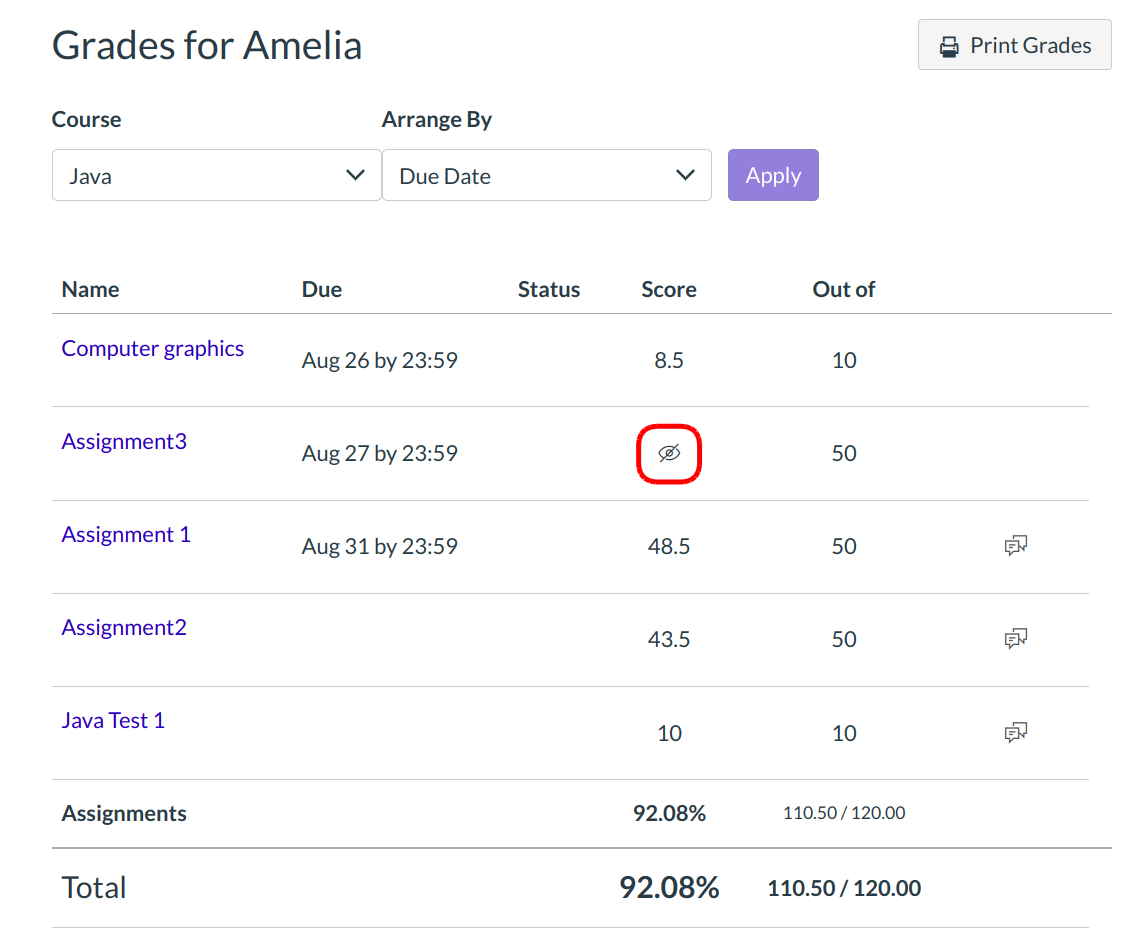Open the Assignment2 link
Image resolution: width=1144 pixels, height=942 pixels.
pos(124,628)
